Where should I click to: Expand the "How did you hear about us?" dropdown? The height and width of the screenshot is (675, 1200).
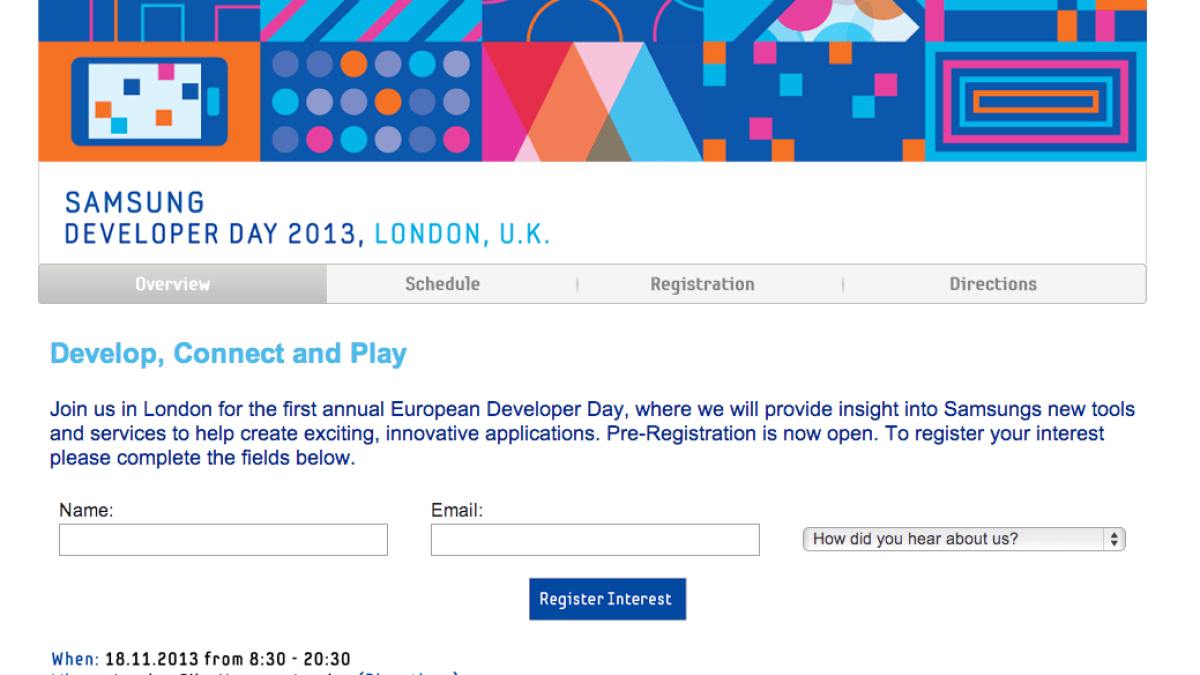(964, 540)
